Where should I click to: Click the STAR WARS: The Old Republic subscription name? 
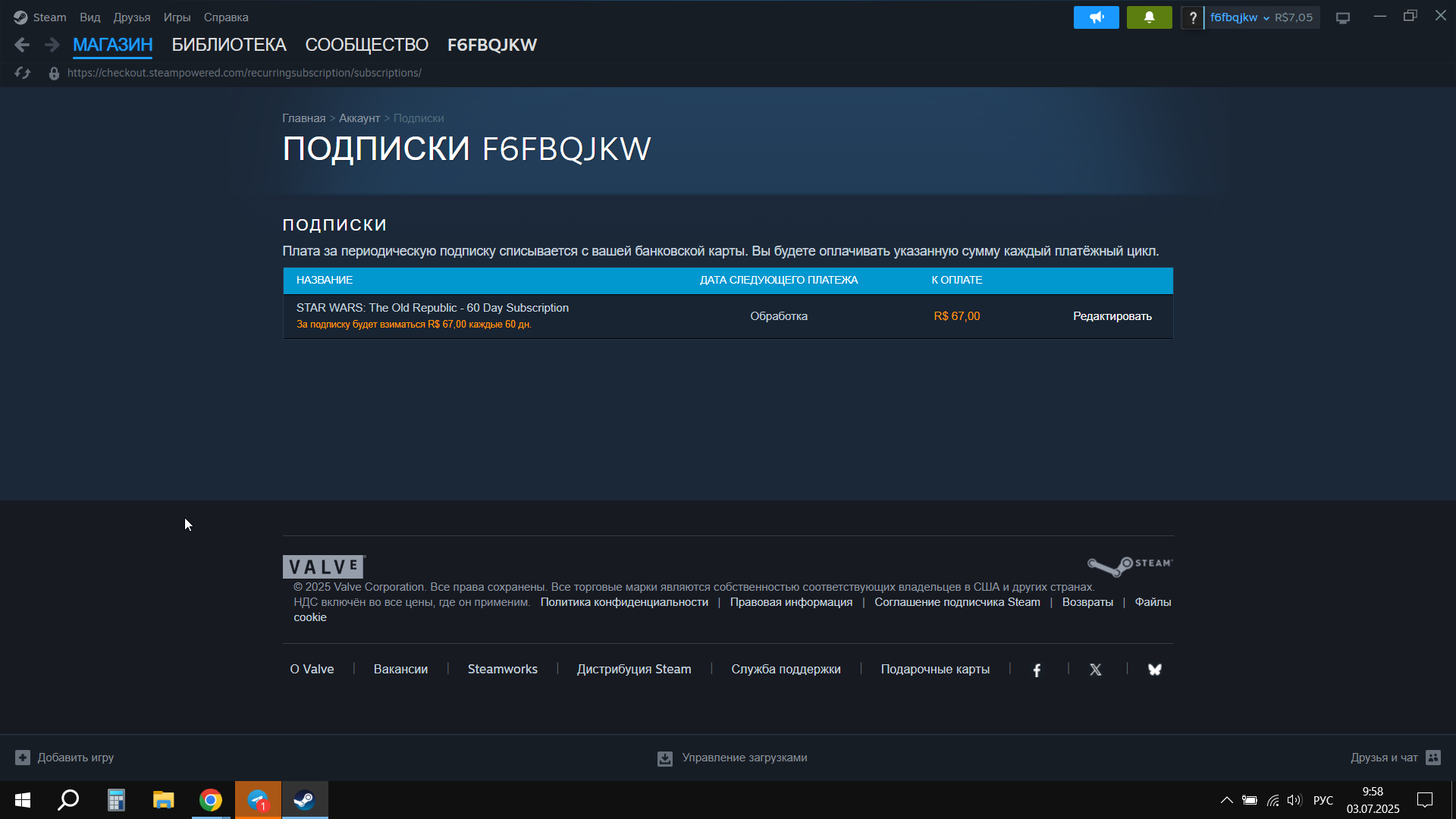tap(432, 308)
